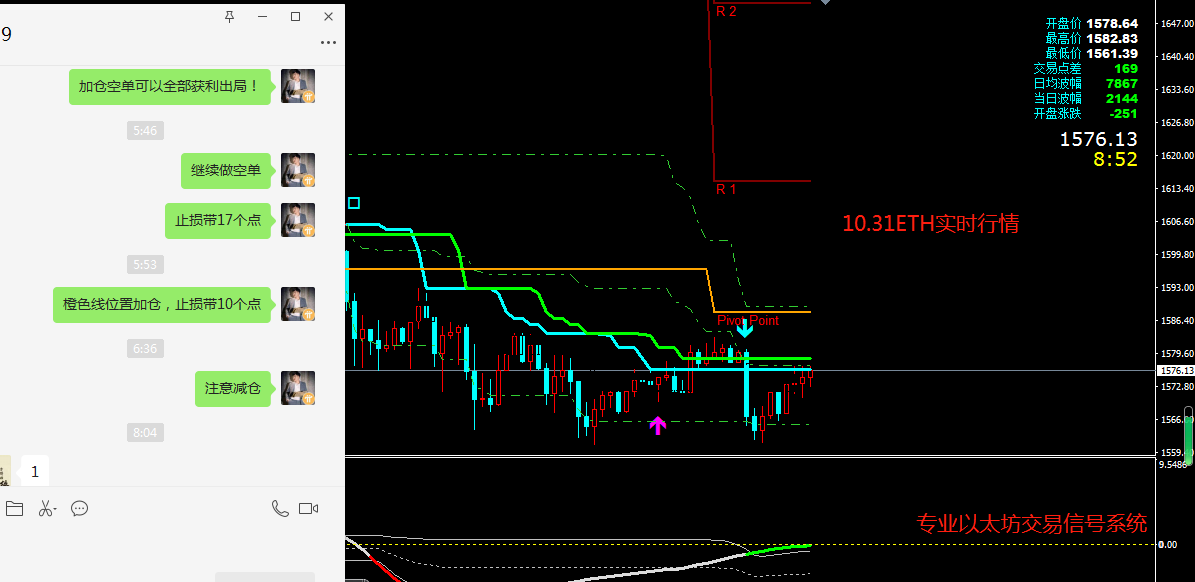The image size is (1195, 582).
Task: Click avatar beside '加仓空单可以全部获利出局' message
Action: click(x=298, y=86)
